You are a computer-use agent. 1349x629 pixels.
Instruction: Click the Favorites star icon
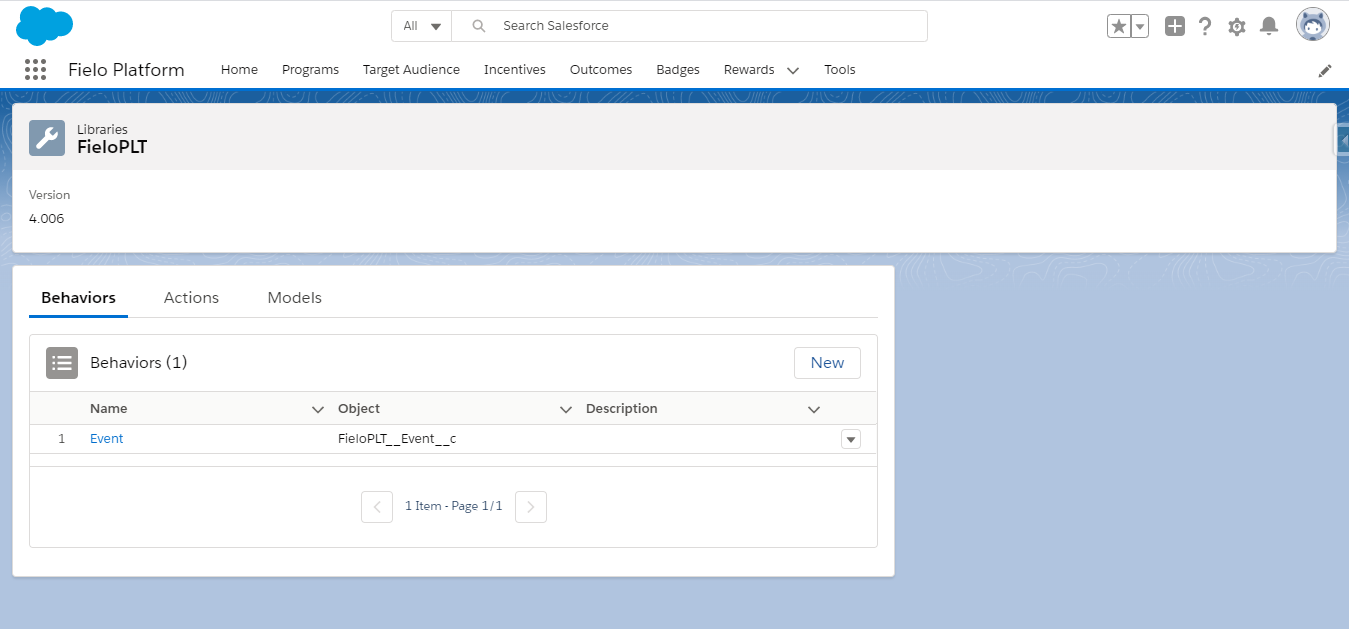coord(1119,26)
